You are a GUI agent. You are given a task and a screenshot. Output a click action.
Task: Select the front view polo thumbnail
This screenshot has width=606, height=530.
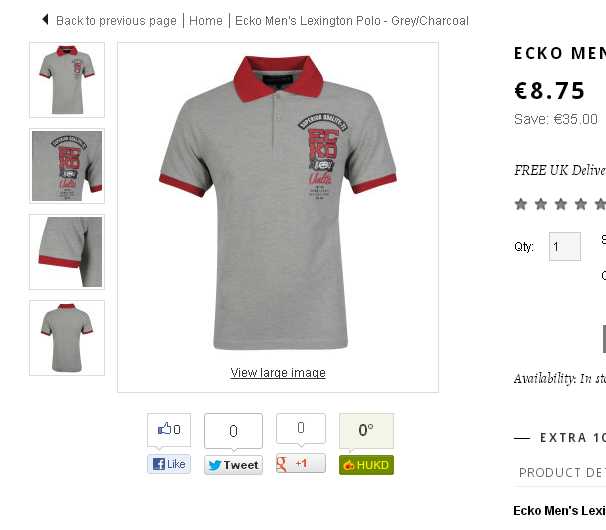coord(67,80)
